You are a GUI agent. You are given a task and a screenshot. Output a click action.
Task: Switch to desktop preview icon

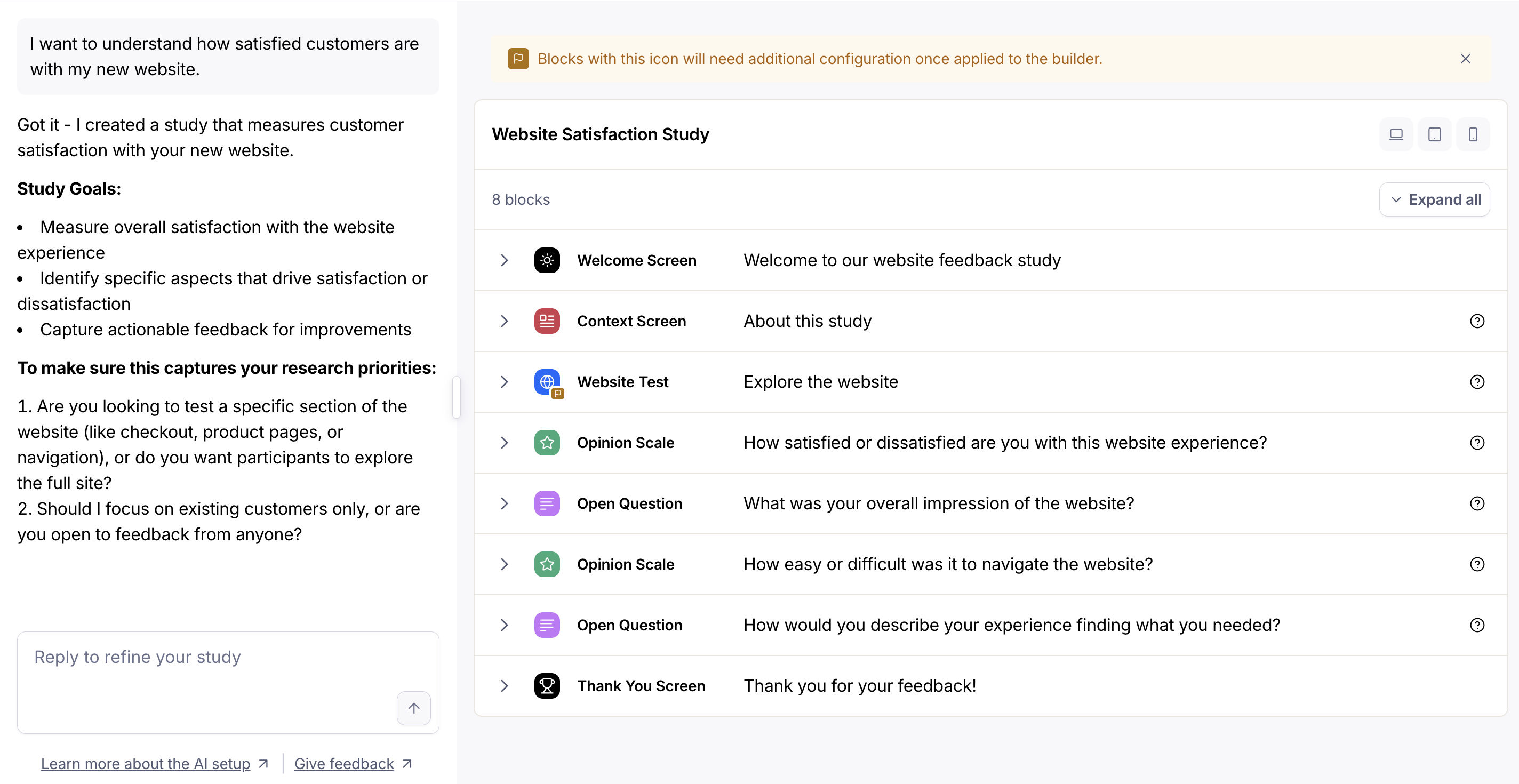pyautogui.click(x=1396, y=134)
